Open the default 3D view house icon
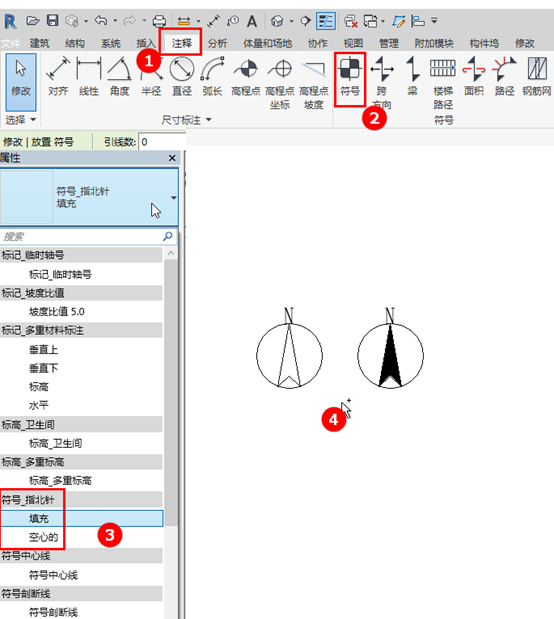Screen dimensions: 554x619 (x=277, y=21)
